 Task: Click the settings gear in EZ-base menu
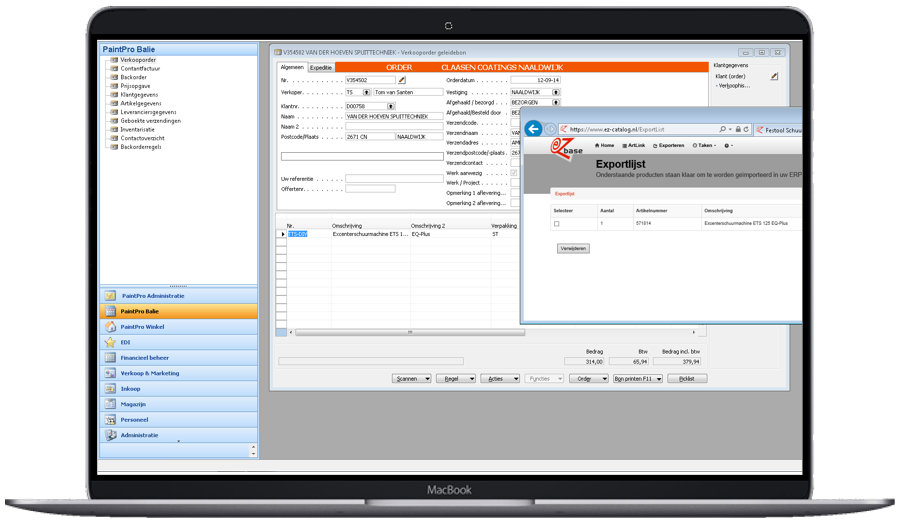point(728,145)
